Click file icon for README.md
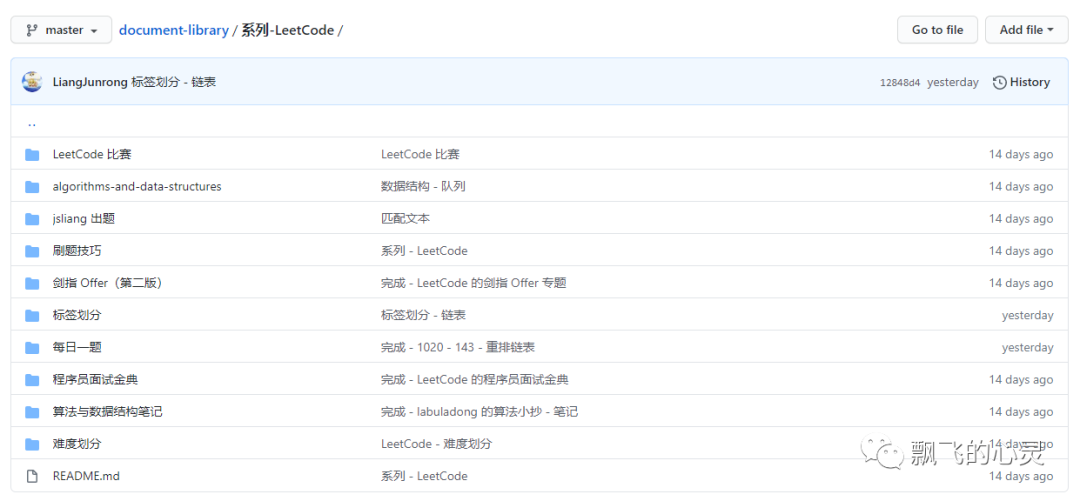Viewport: 1080px width, 501px height. [32, 476]
